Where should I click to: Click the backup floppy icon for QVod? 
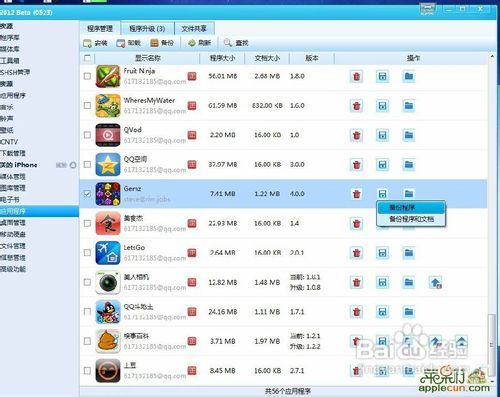pos(382,135)
